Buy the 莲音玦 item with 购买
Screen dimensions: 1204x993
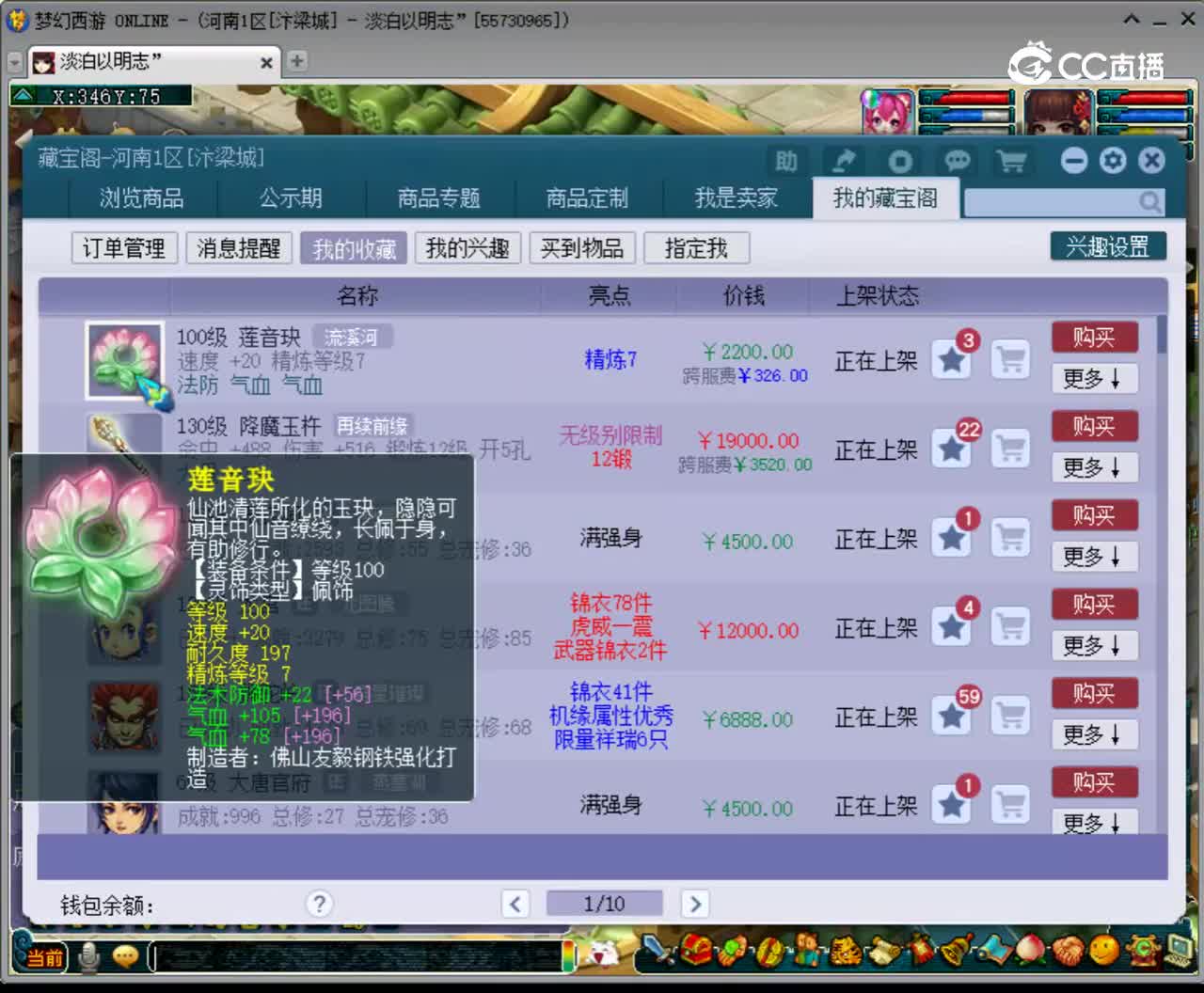pyautogui.click(x=1095, y=337)
